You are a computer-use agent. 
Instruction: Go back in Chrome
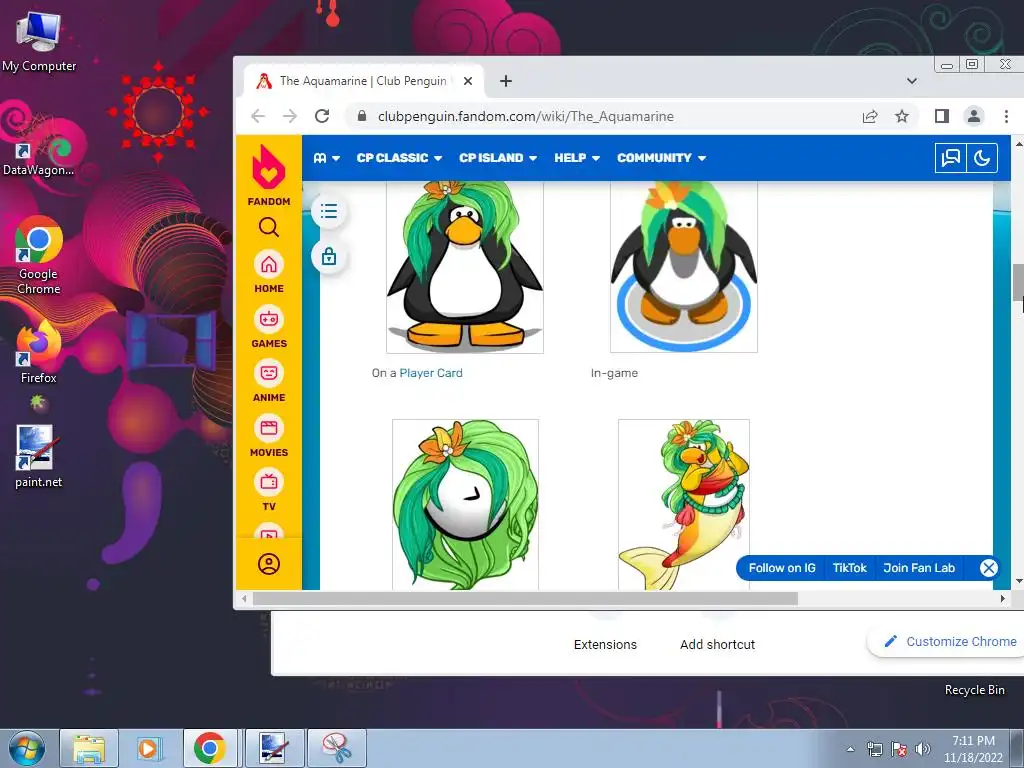(259, 116)
